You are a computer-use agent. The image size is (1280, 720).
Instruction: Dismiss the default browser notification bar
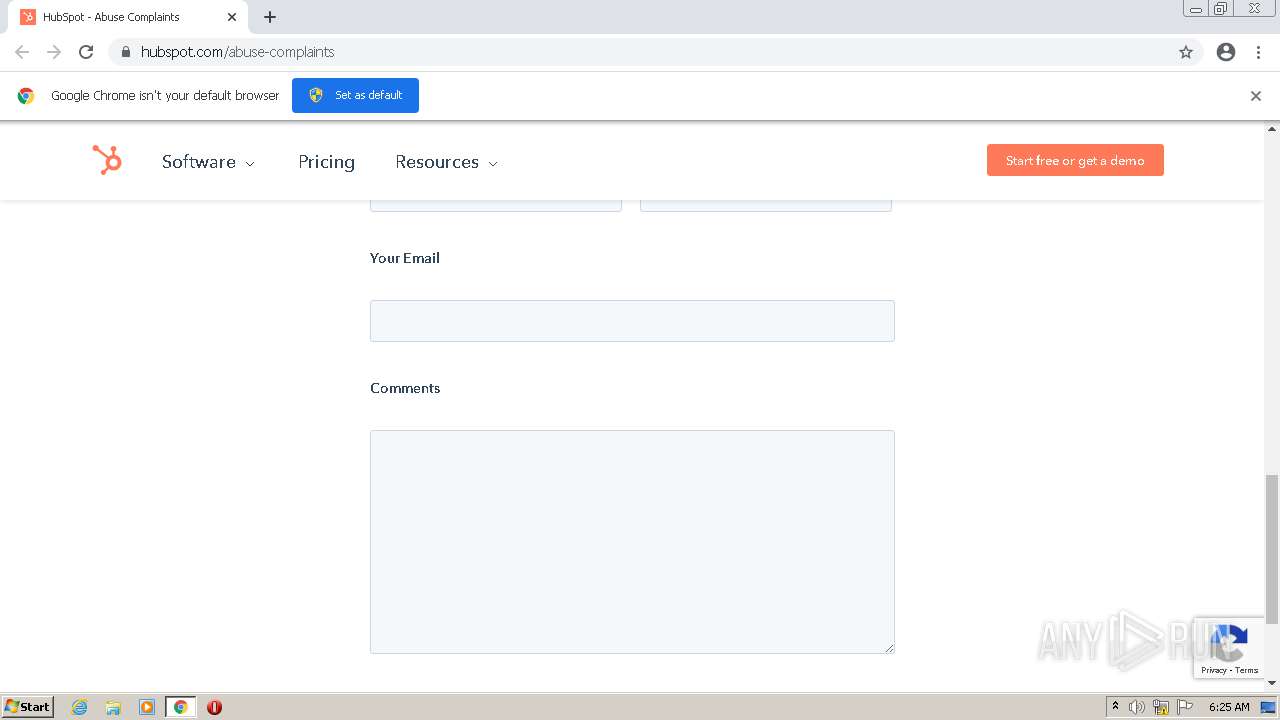pyautogui.click(x=1256, y=96)
